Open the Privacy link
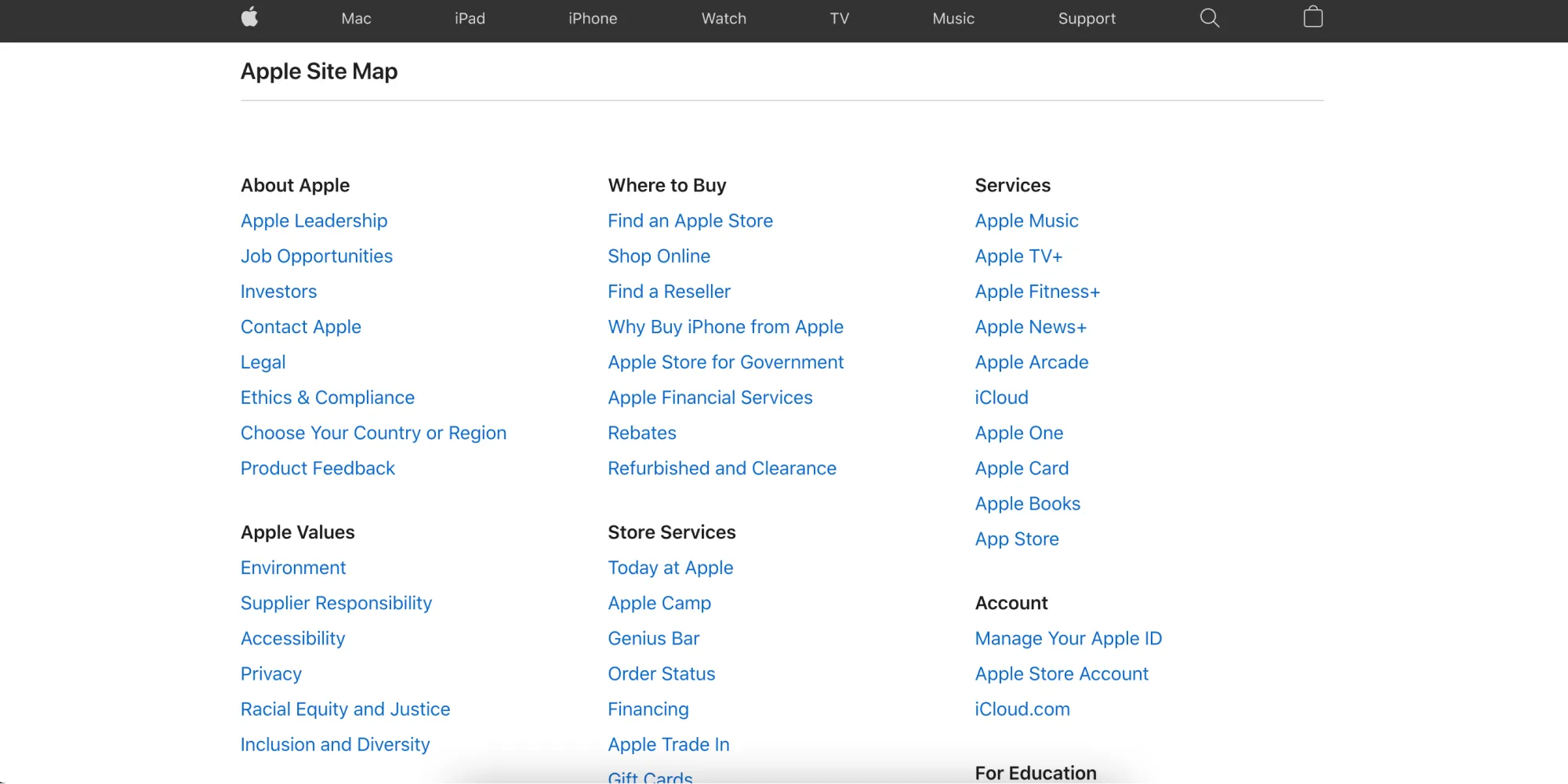The height and width of the screenshot is (784, 1568). [x=271, y=673]
